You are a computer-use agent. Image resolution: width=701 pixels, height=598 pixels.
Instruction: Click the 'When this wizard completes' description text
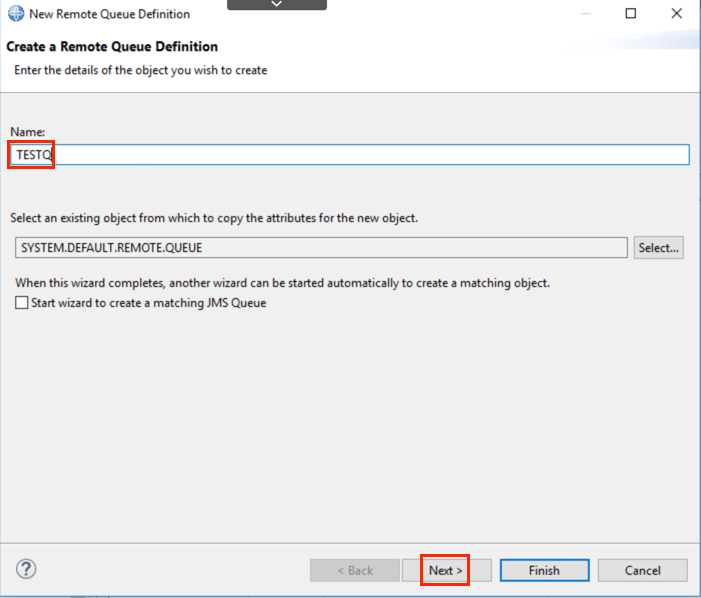(283, 283)
